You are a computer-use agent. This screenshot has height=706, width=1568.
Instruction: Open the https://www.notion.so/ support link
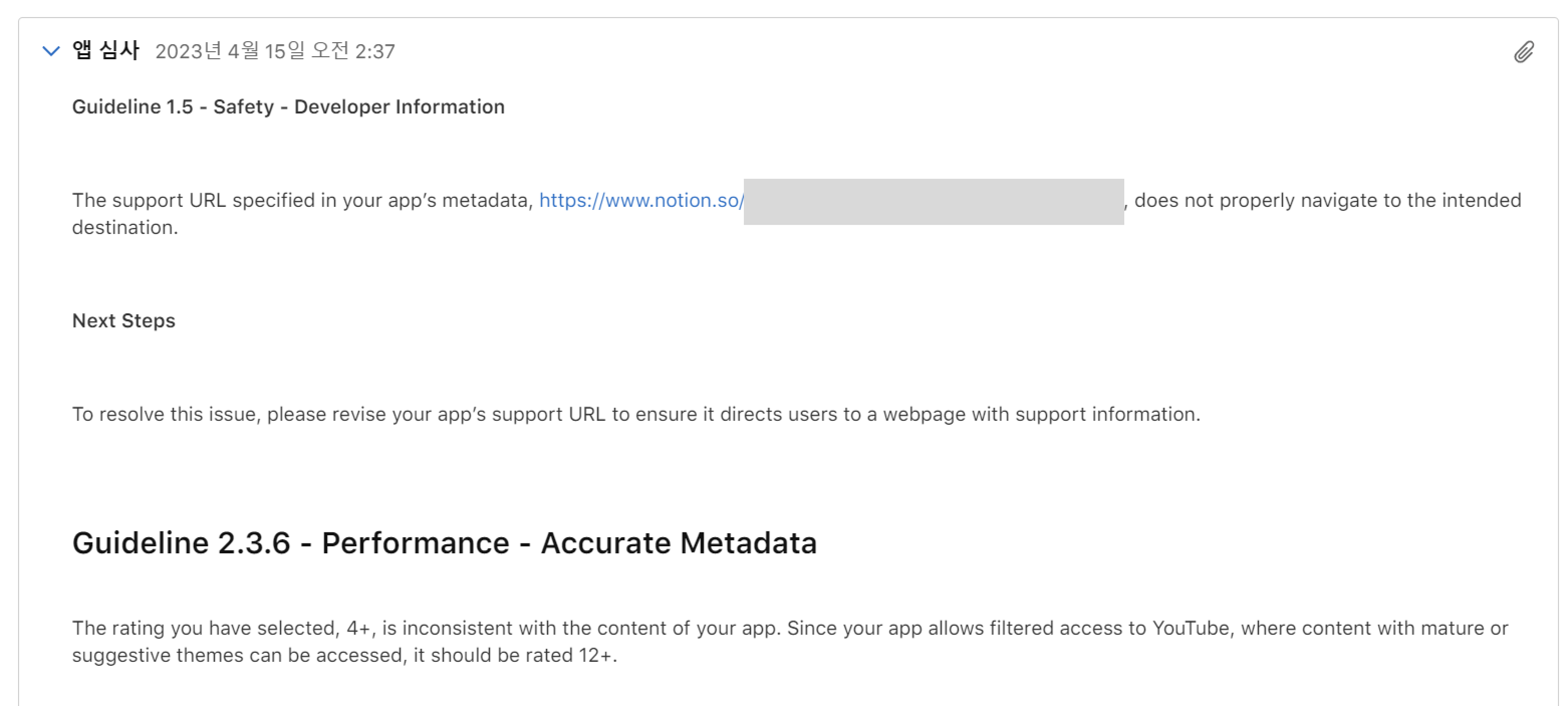[x=641, y=200]
